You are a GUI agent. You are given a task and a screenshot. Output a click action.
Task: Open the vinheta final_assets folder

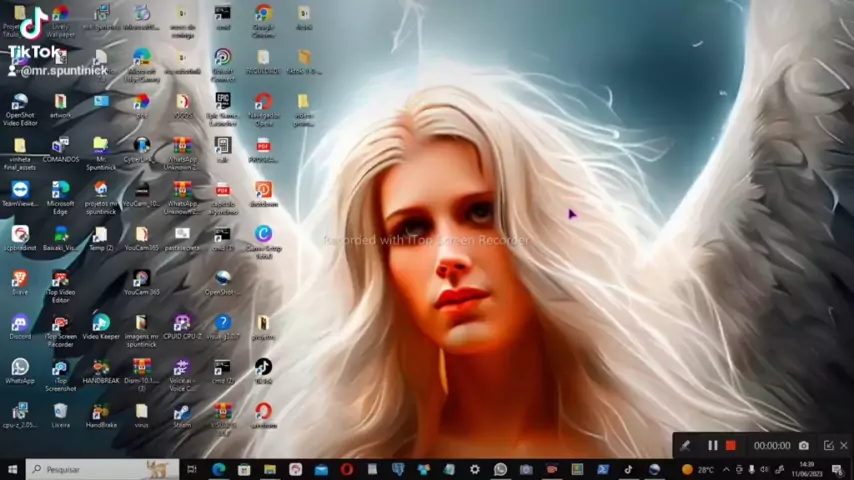point(20,153)
